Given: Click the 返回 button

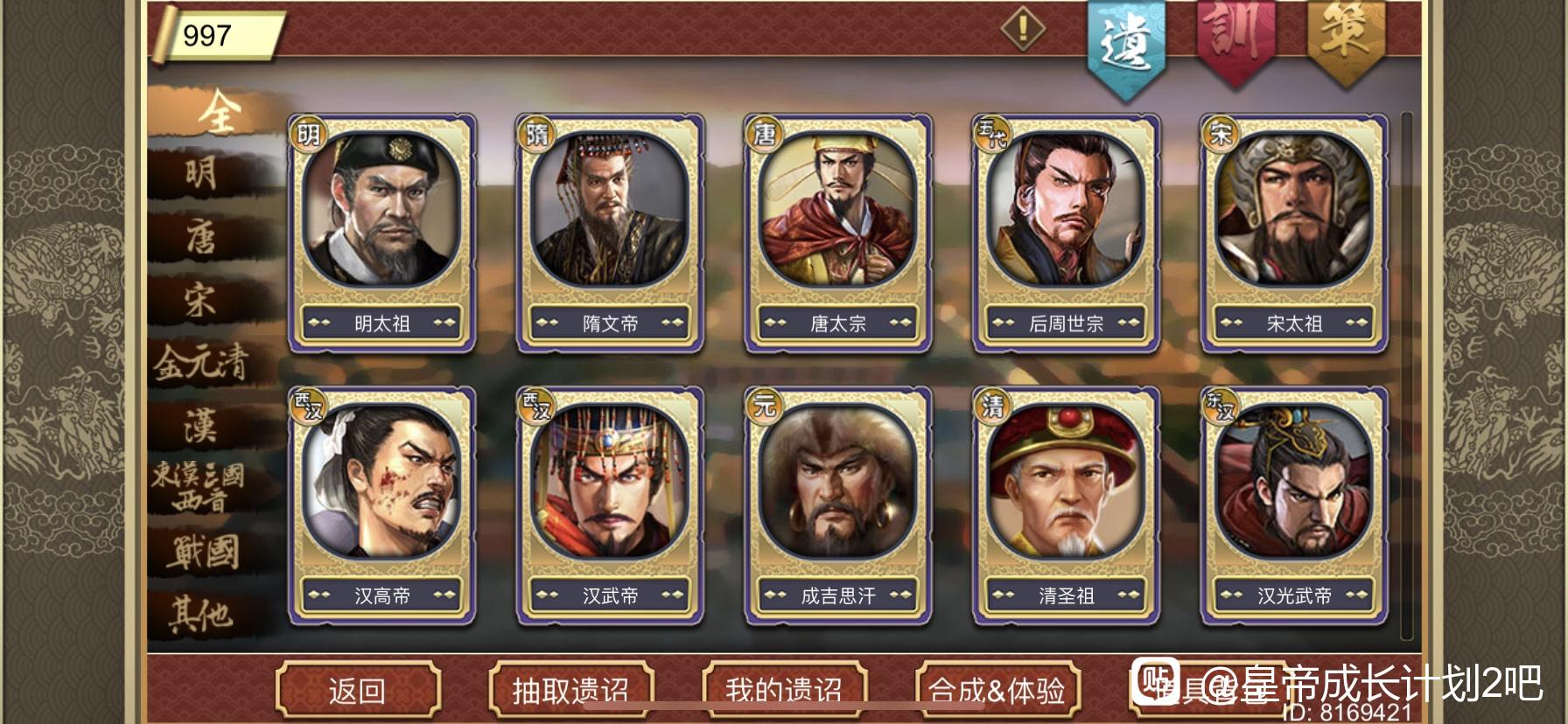Looking at the screenshot, I should tap(357, 691).
